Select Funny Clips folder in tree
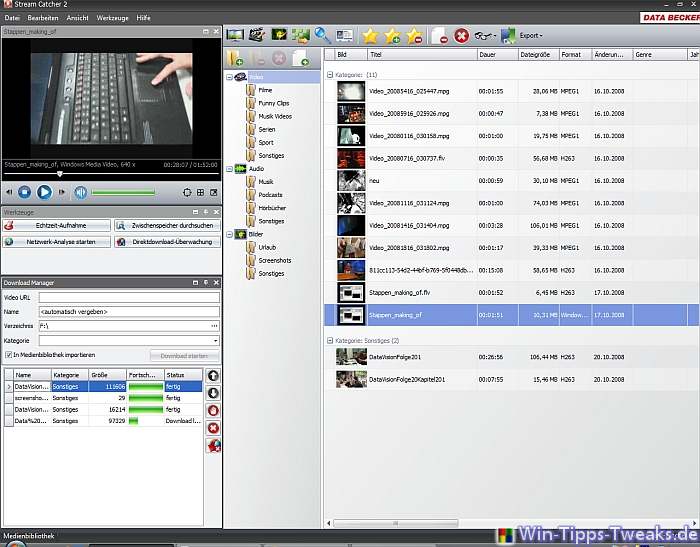700x547 pixels. (274, 103)
